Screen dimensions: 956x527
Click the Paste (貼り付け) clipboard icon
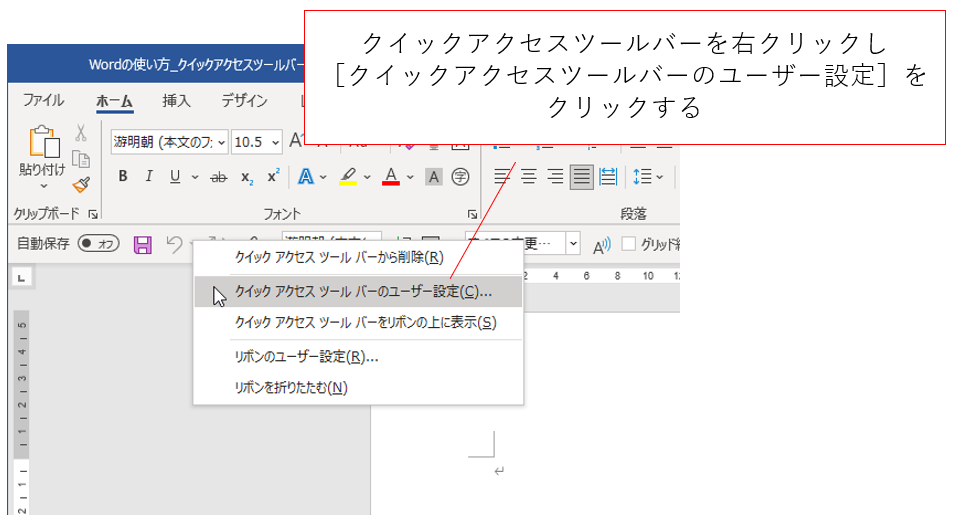point(42,143)
